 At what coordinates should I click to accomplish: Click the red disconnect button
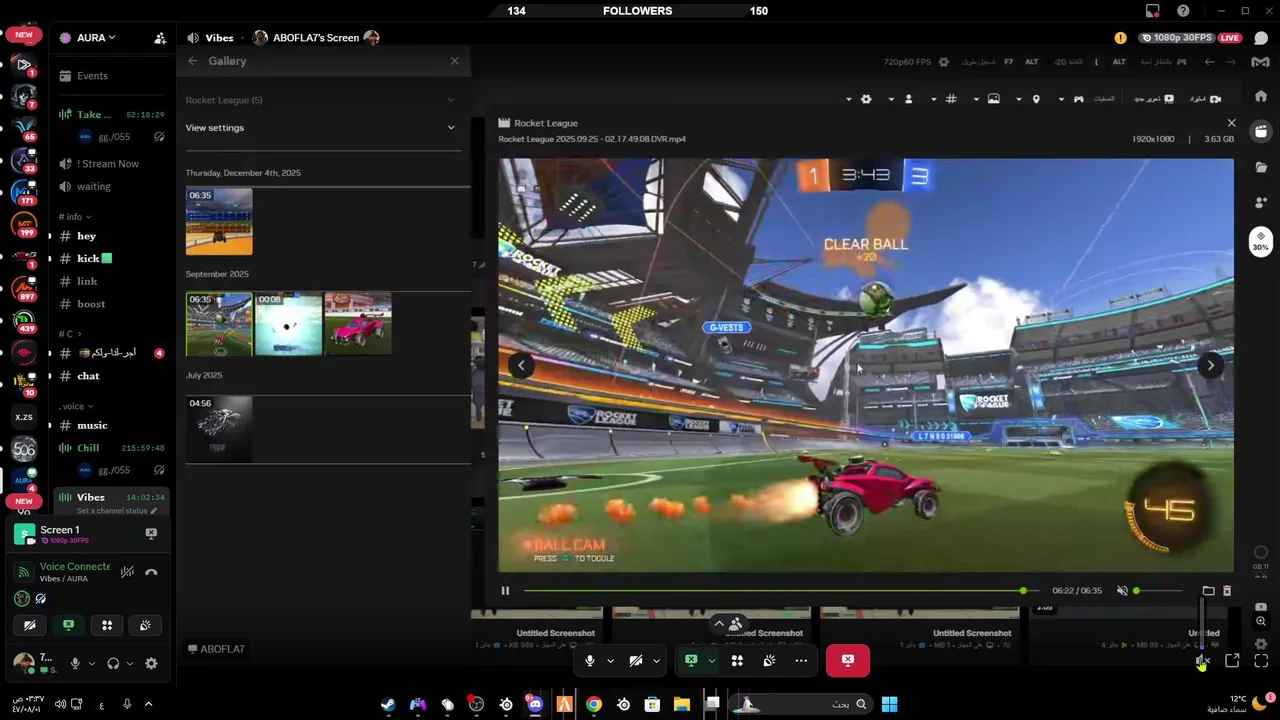tap(848, 660)
